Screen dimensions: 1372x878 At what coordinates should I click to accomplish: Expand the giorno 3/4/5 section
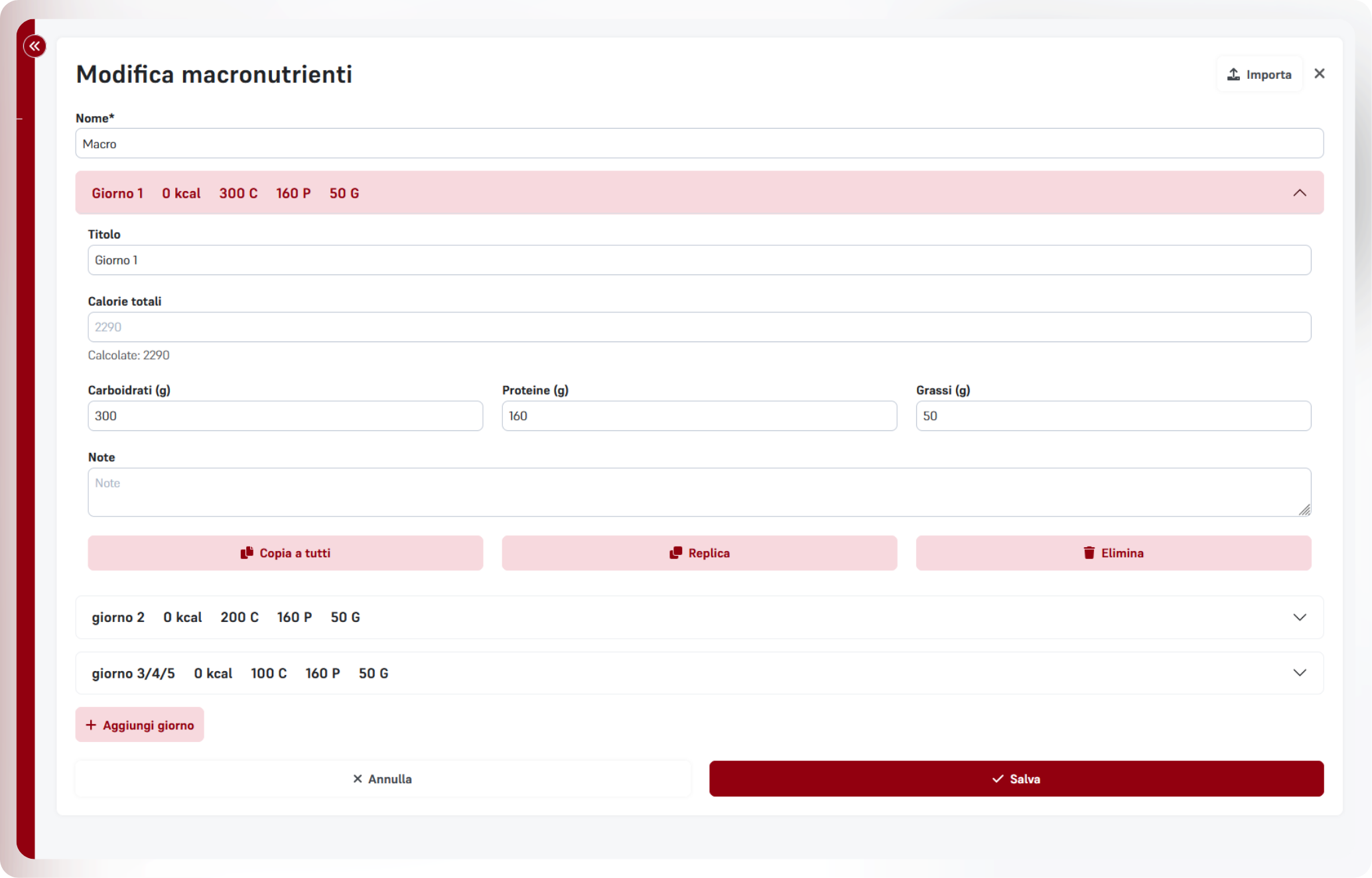[1299, 673]
